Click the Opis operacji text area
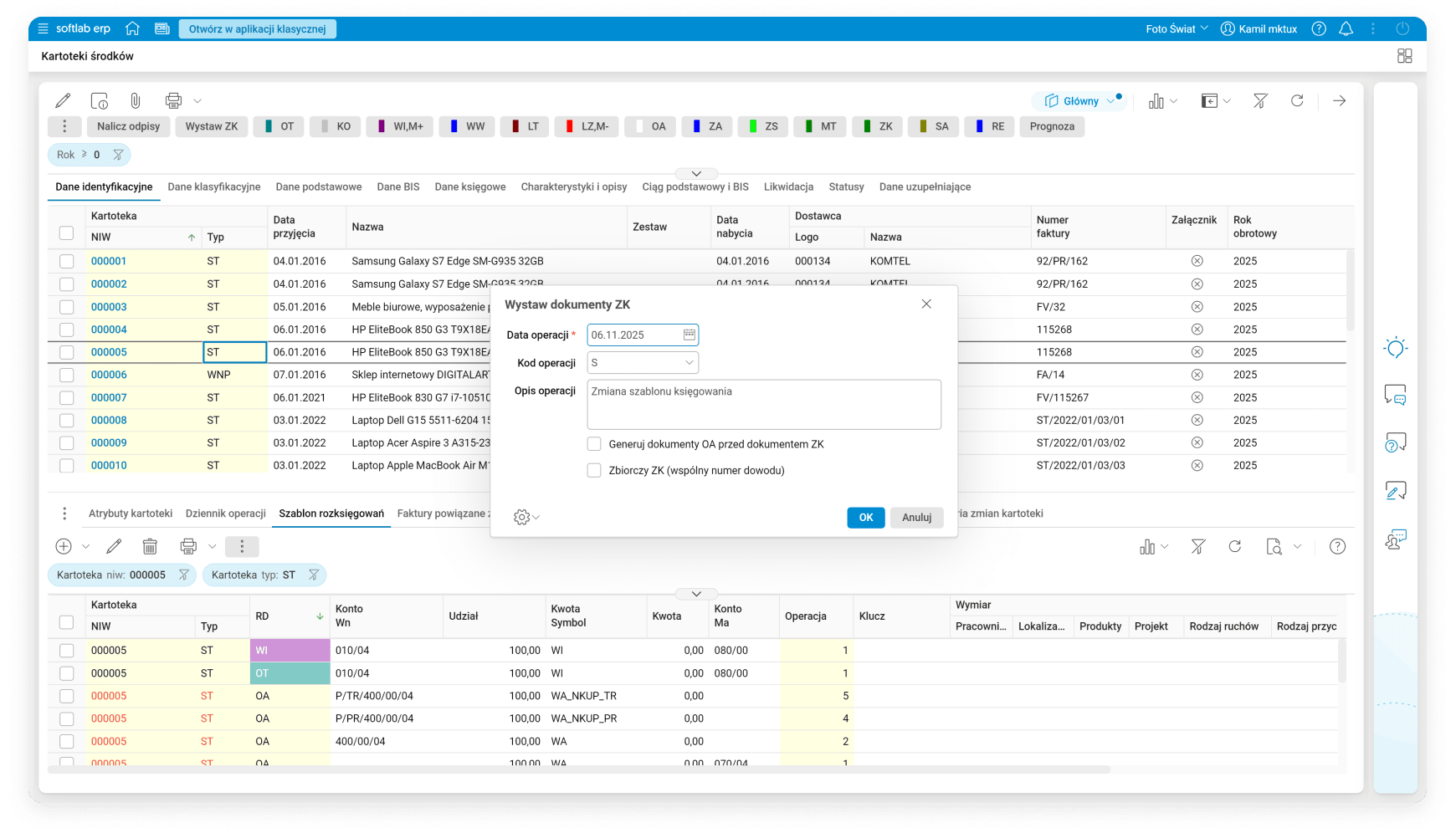Viewport: 1456px width, 833px height. click(763, 405)
